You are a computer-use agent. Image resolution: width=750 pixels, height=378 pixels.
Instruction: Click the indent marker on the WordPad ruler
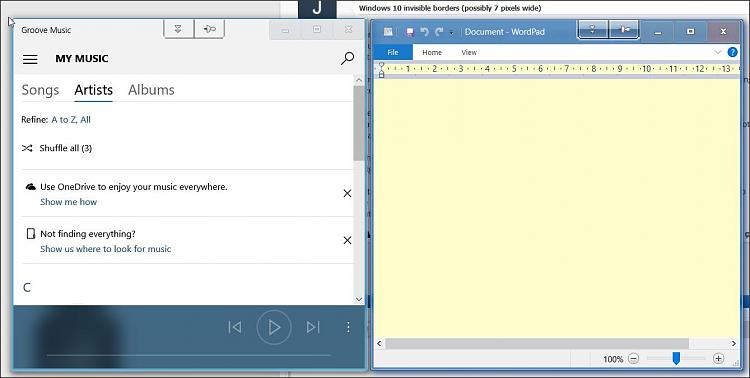[x=381, y=70]
